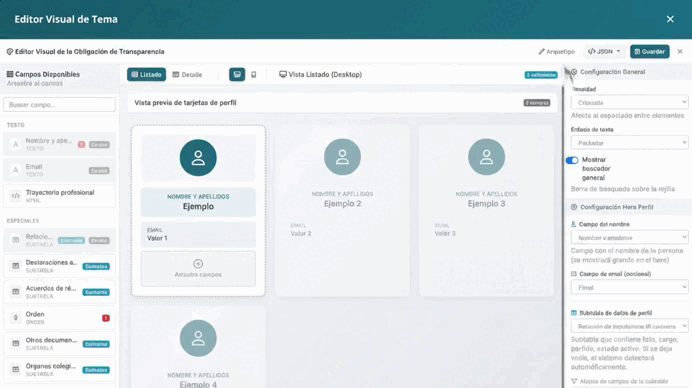Viewport: 692px width, 388px height.
Task: Click the order icon beside Orden
Action: [x=15, y=318]
